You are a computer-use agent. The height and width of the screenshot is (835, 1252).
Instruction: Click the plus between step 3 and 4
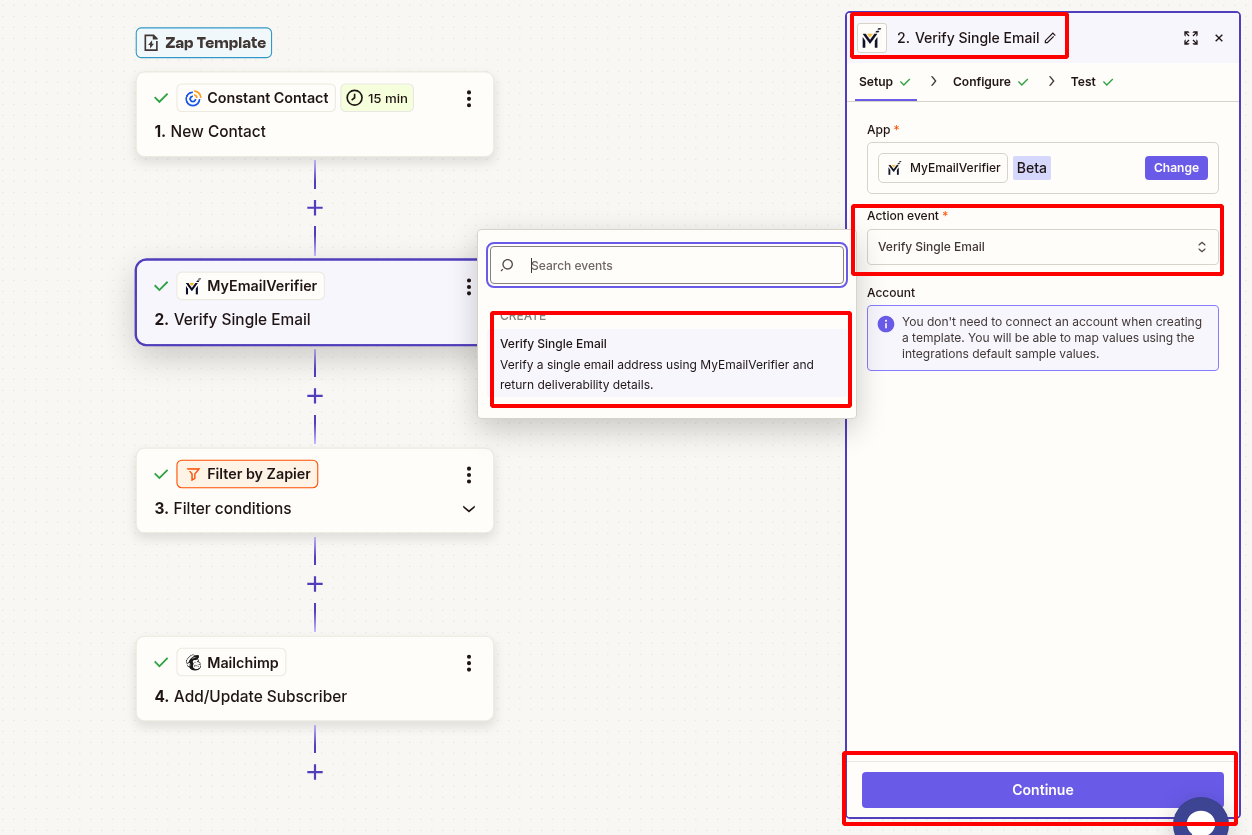pyautogui.click(x=315, y=583)
